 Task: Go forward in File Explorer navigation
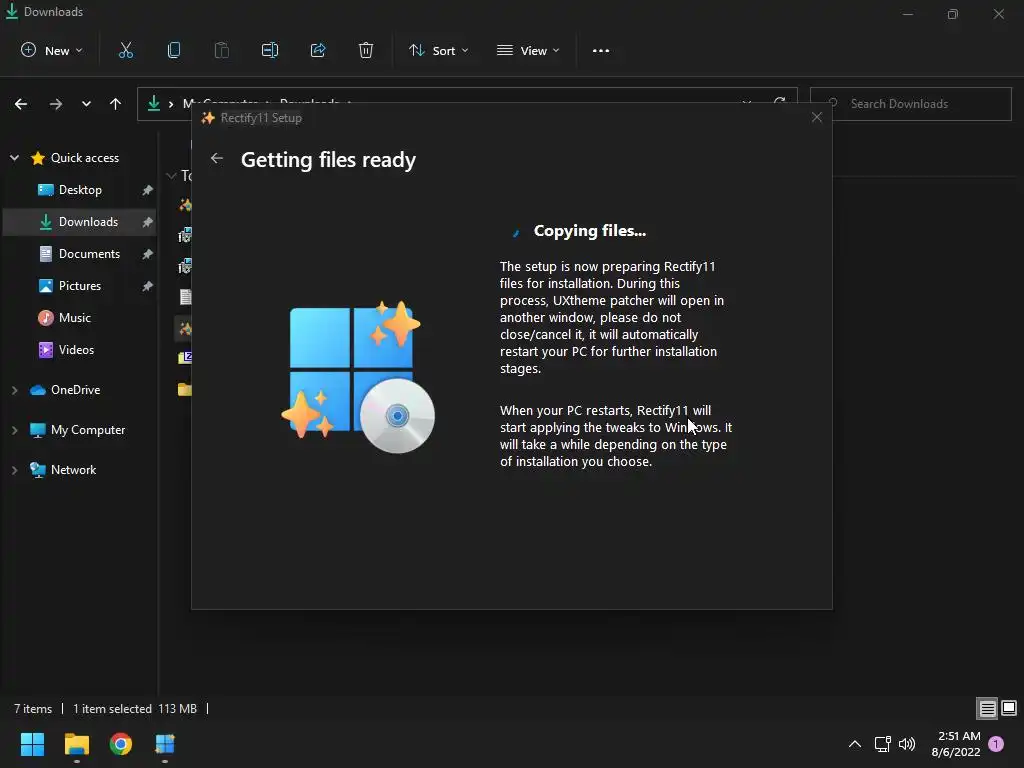coord(56,104)
